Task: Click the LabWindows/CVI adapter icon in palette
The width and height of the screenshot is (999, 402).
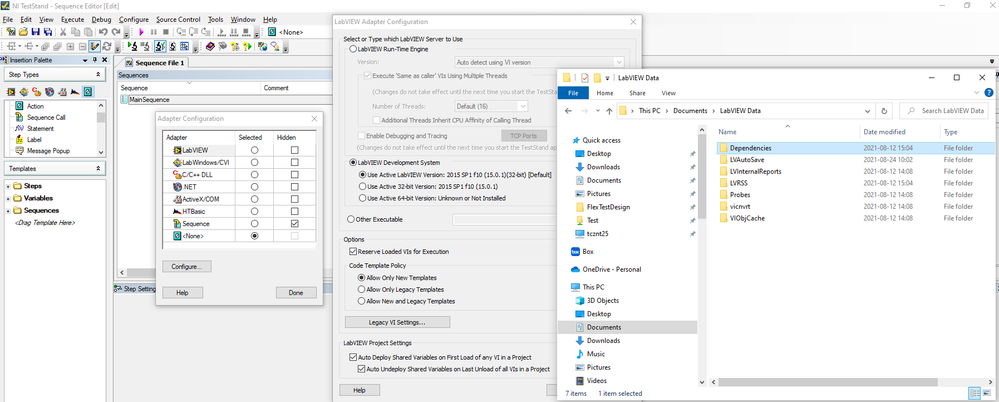Action: (24, 92)
